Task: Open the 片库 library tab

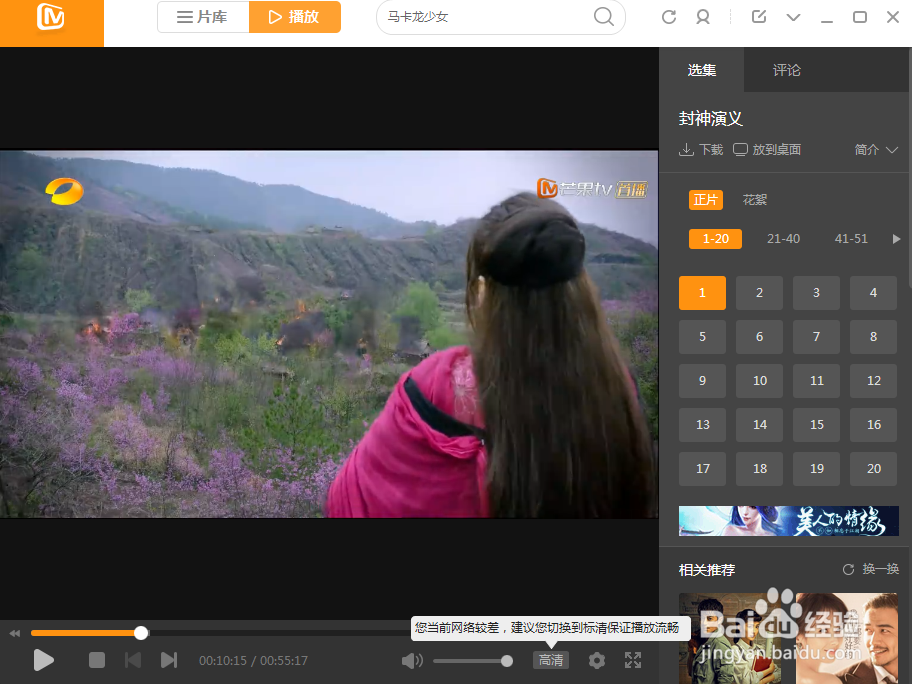Action: coord(203,17)
